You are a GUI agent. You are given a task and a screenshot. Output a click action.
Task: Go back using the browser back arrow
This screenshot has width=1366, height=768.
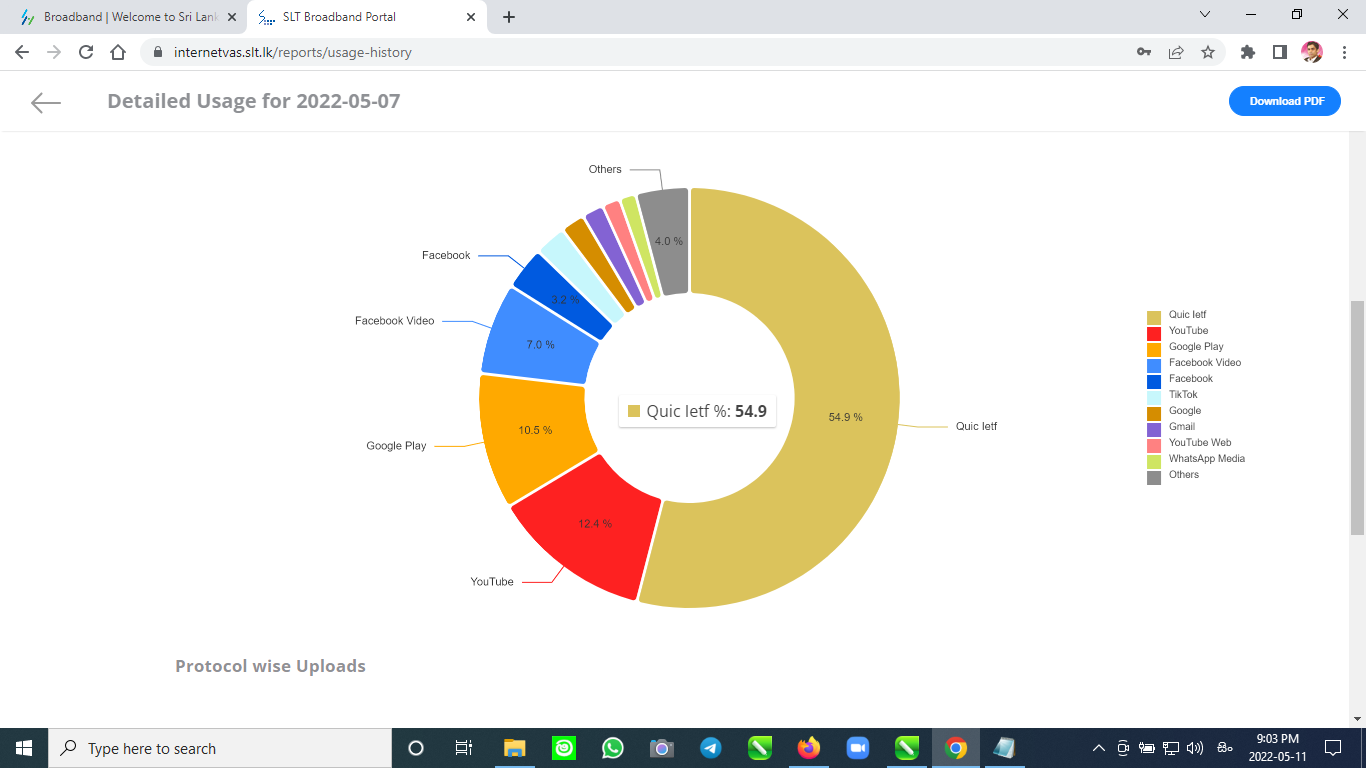[x=22, y=52]
